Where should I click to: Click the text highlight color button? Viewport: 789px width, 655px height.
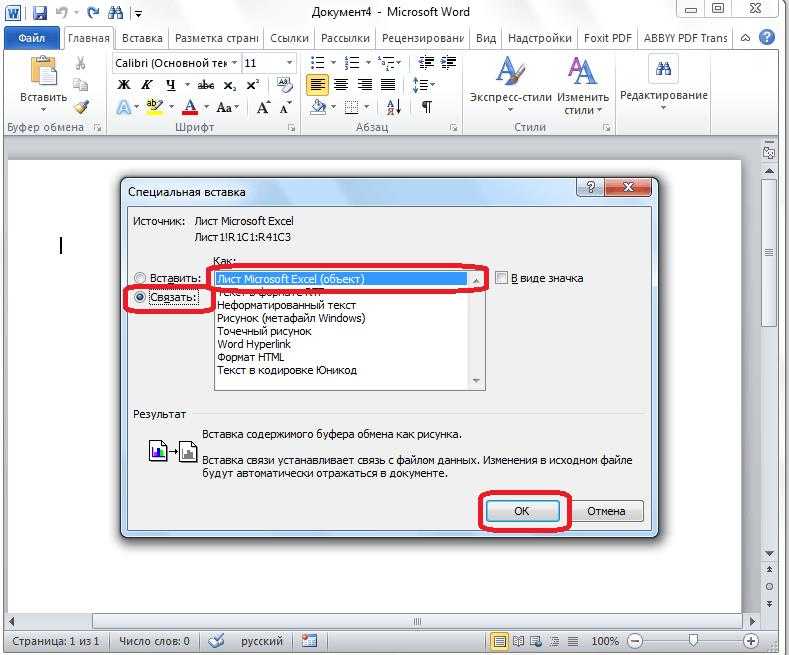154,107
